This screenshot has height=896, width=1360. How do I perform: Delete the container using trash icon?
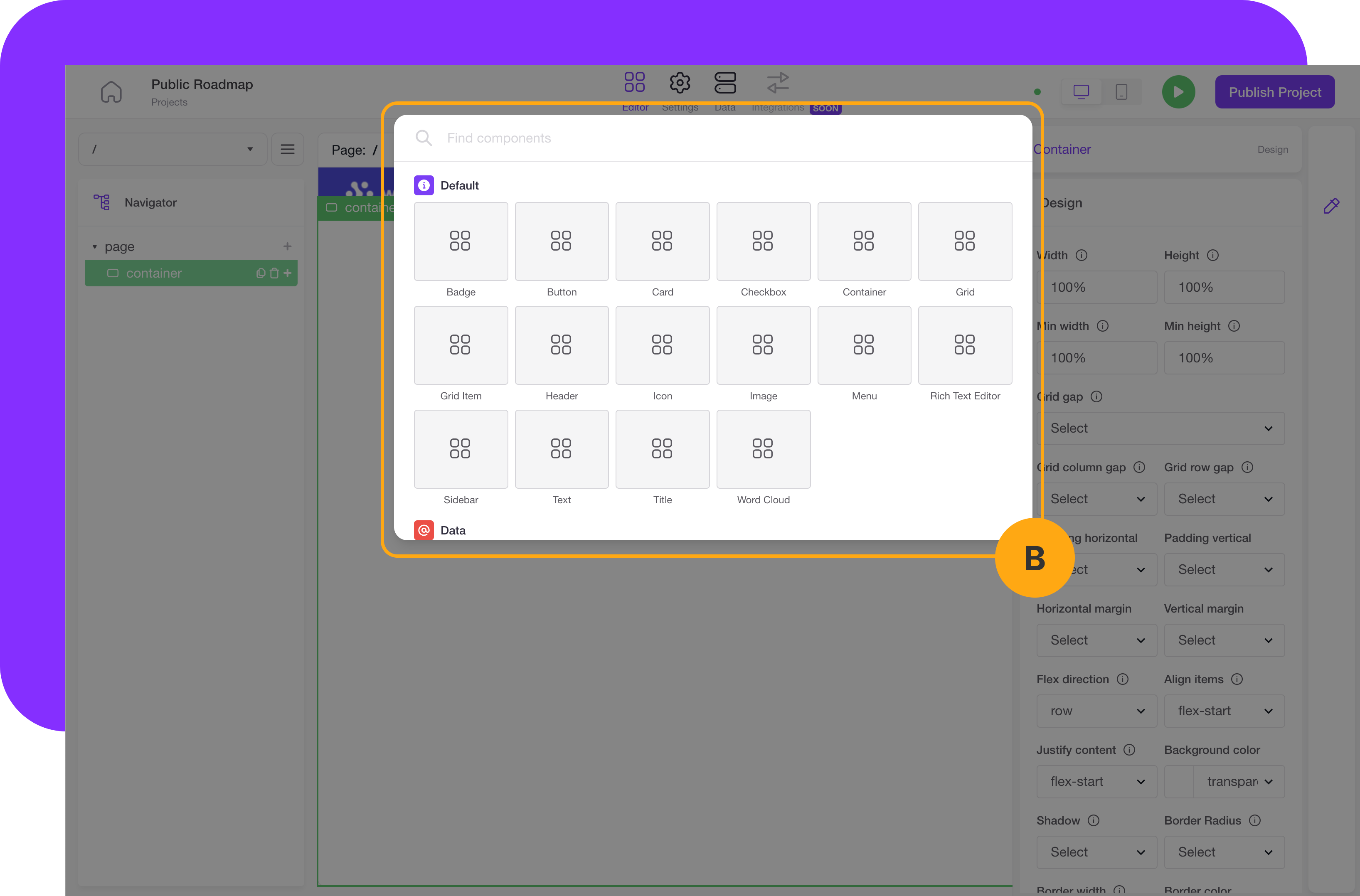click(274, 273)
